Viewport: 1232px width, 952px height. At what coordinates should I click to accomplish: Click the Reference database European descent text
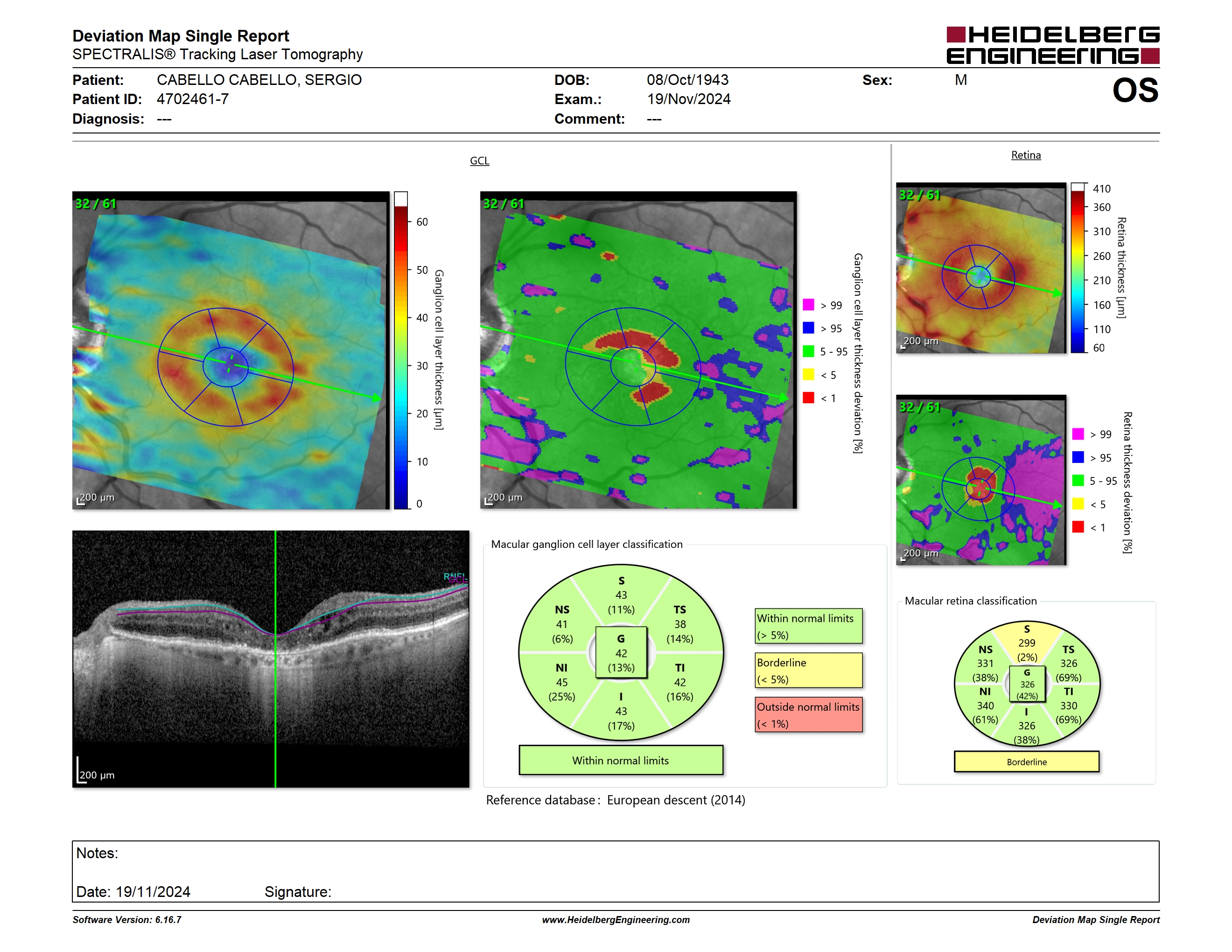click(x=616, y=800)
